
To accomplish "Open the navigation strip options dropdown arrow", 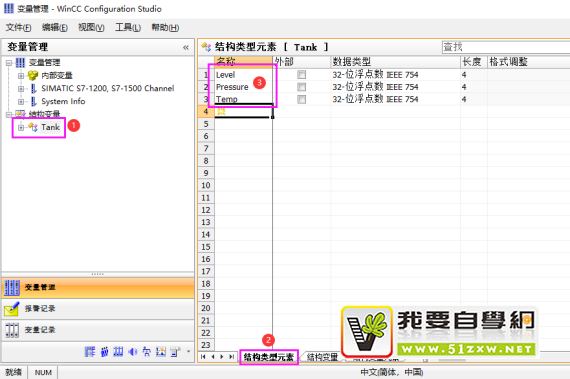I will pyautogui.click(x=188, y=351).
